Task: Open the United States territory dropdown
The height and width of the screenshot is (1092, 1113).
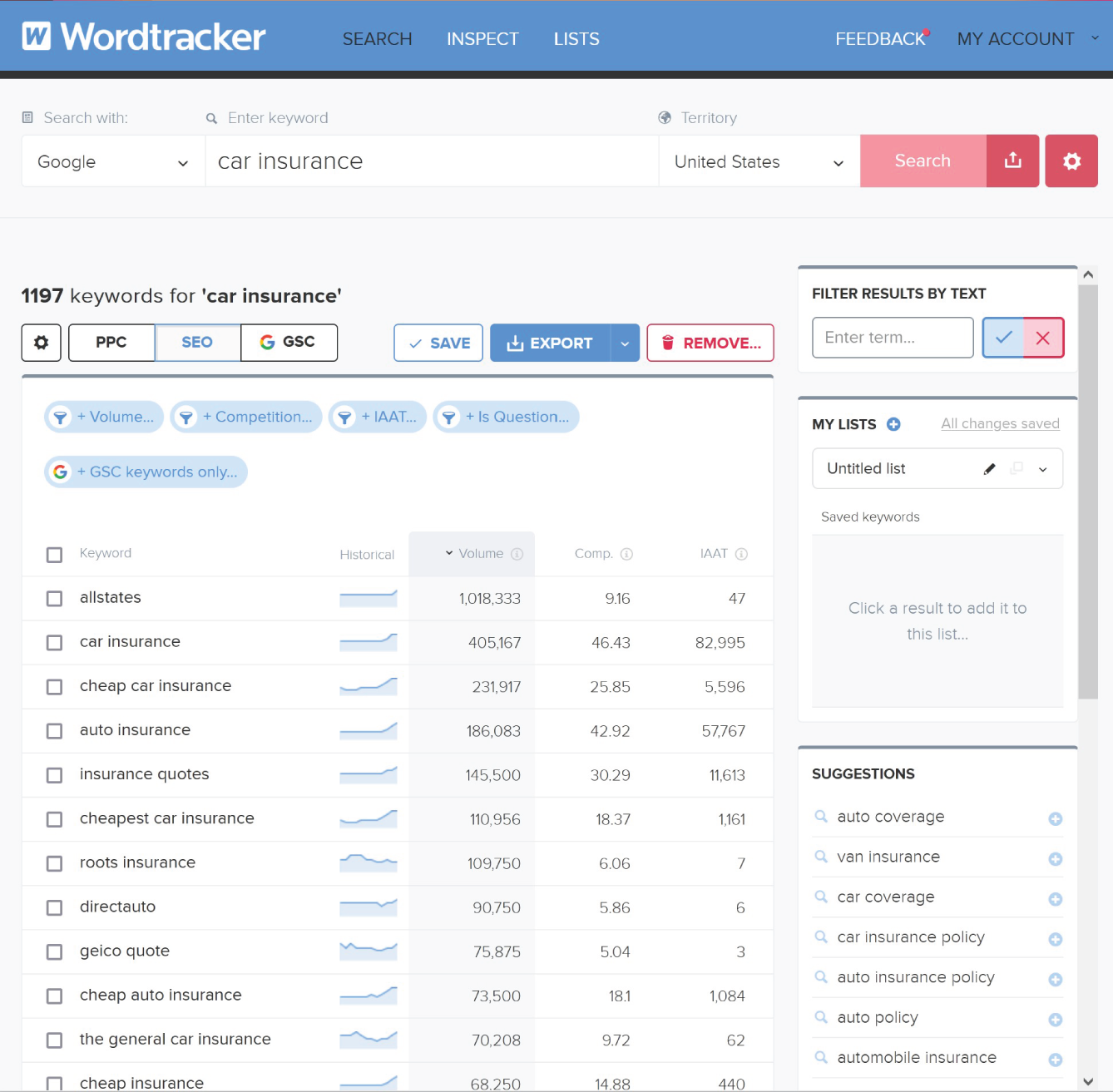Action: 757,161
